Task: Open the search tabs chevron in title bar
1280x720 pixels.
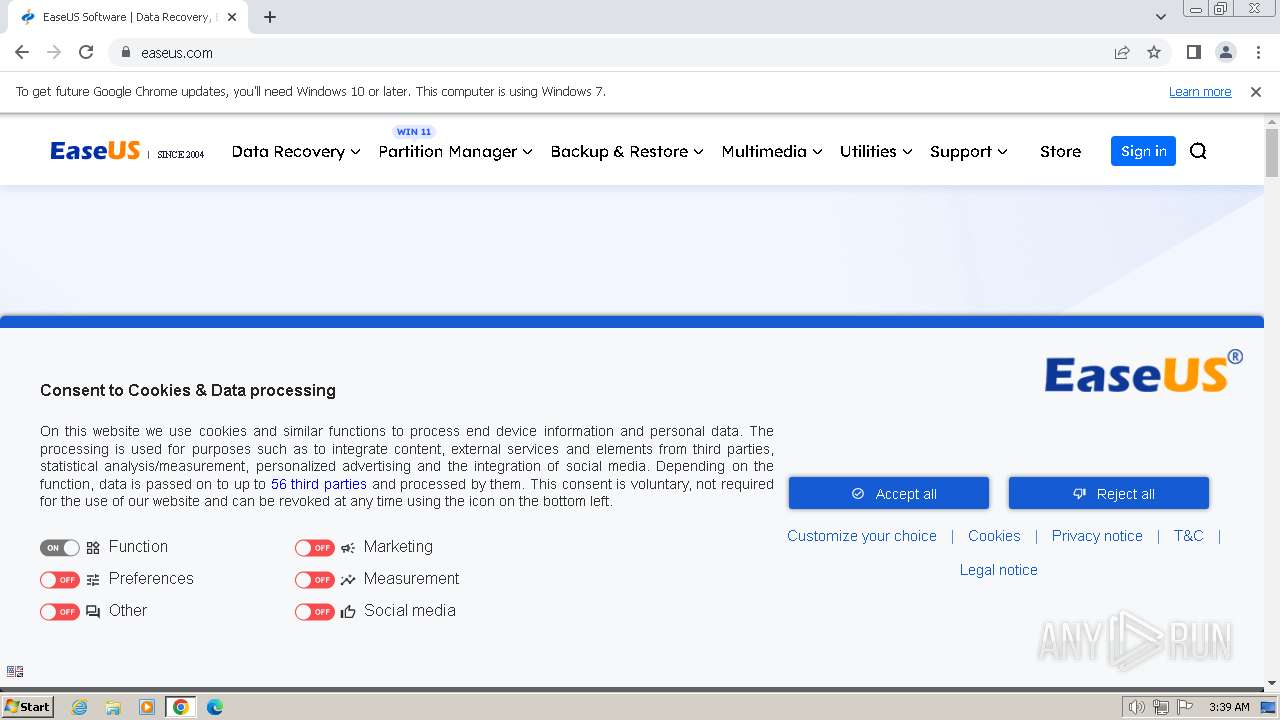Action: pyautogui.click(x=1161, y=17)
